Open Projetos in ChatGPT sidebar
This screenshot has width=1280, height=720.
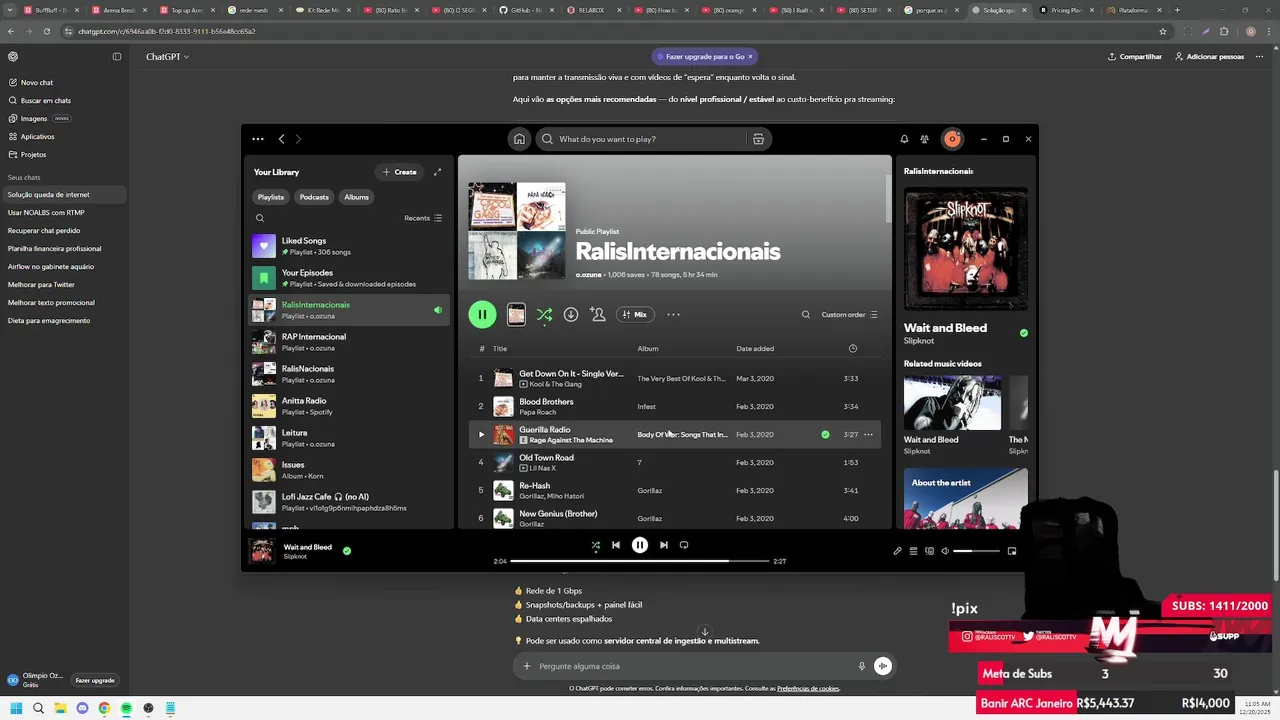click(x=64, y=154)
